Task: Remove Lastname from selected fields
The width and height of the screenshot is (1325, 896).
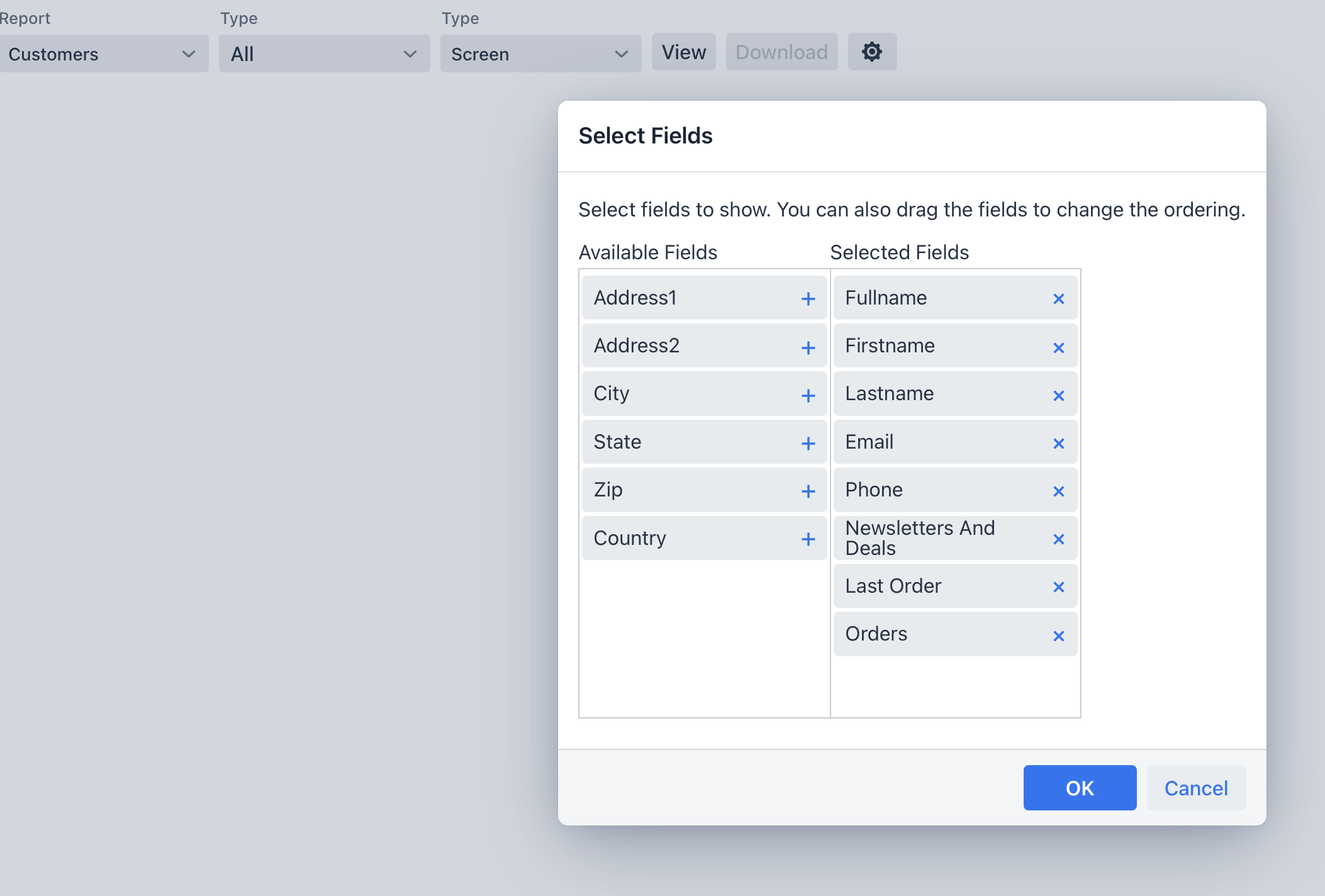Action: click(x=1058, y=395)
